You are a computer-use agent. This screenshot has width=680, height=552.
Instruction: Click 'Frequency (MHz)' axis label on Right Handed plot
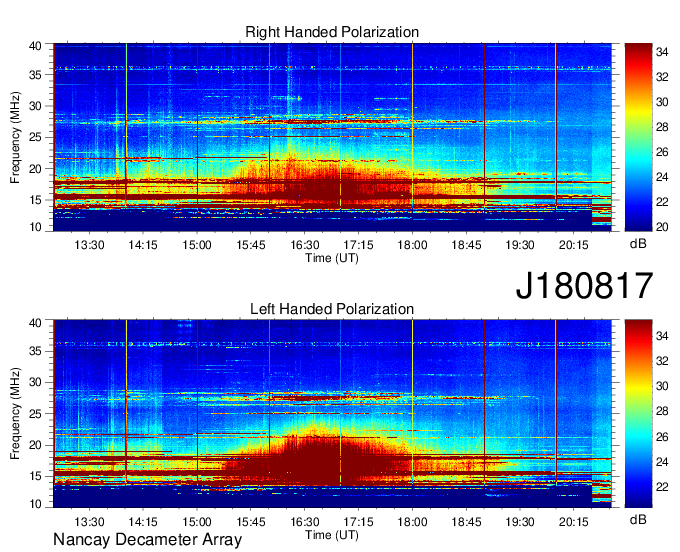(x=15, y=137)
